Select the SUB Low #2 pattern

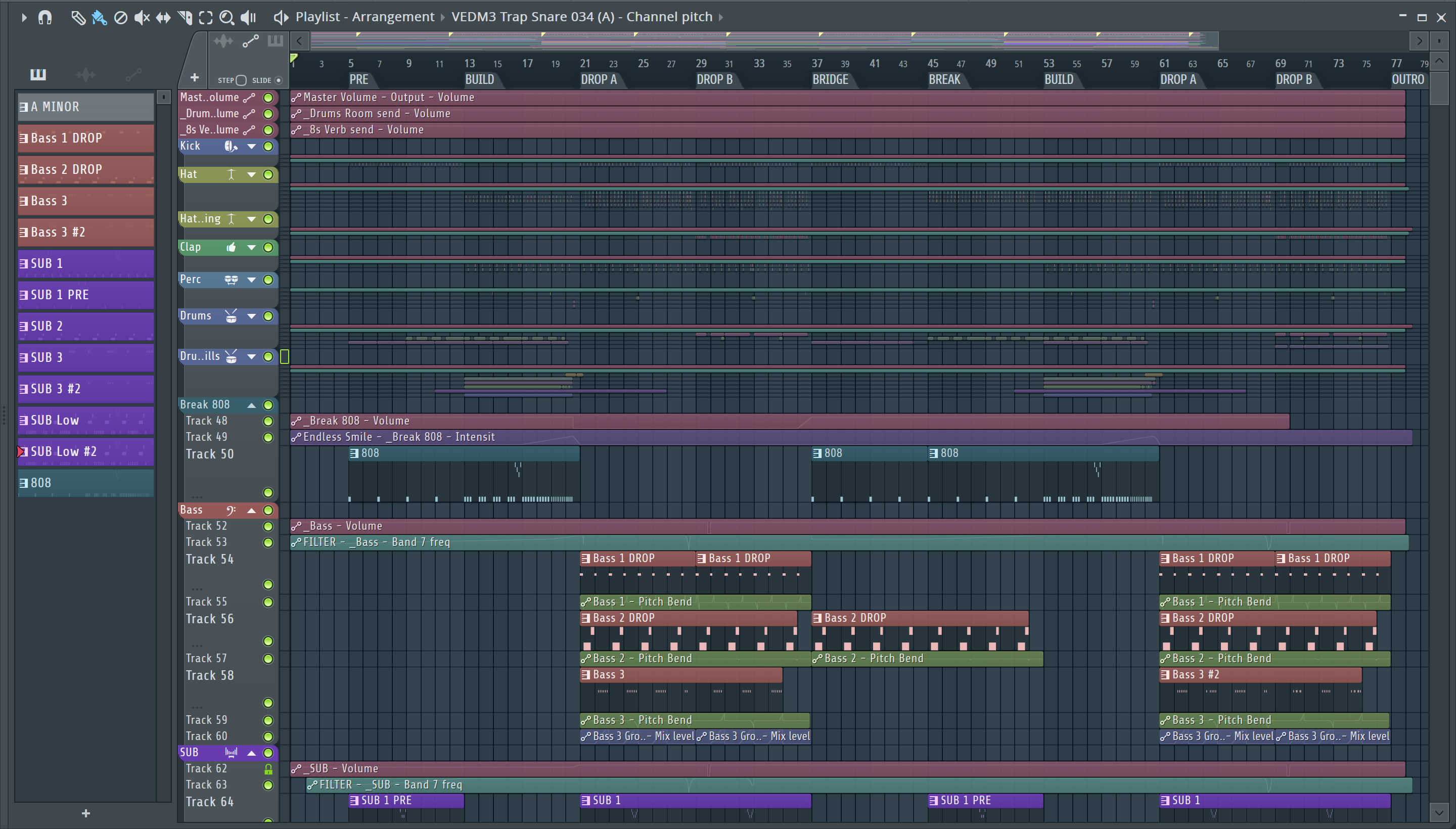click(x=85, y=451)
